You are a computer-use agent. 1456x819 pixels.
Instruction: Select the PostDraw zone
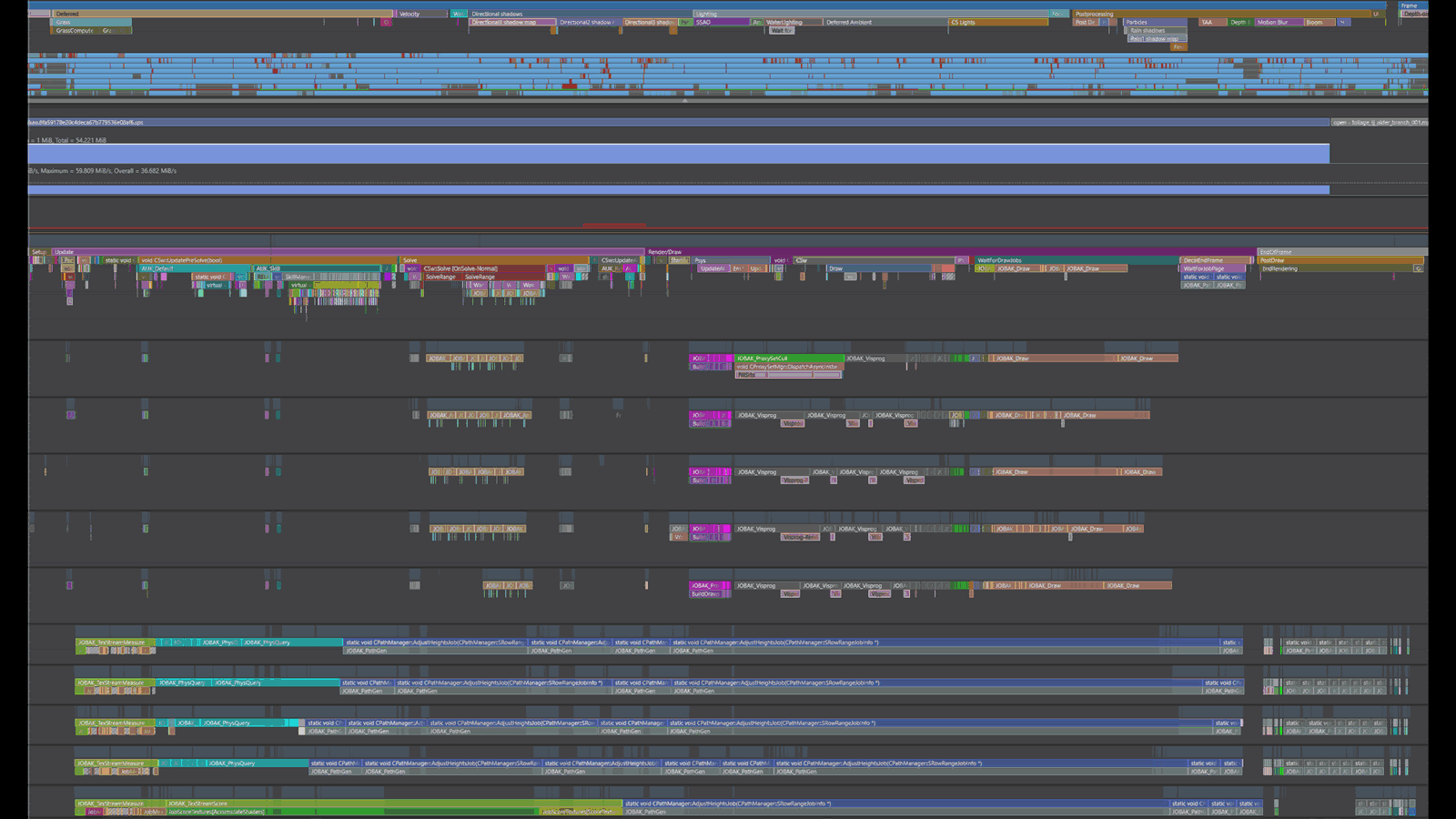tap(1340, 260)
